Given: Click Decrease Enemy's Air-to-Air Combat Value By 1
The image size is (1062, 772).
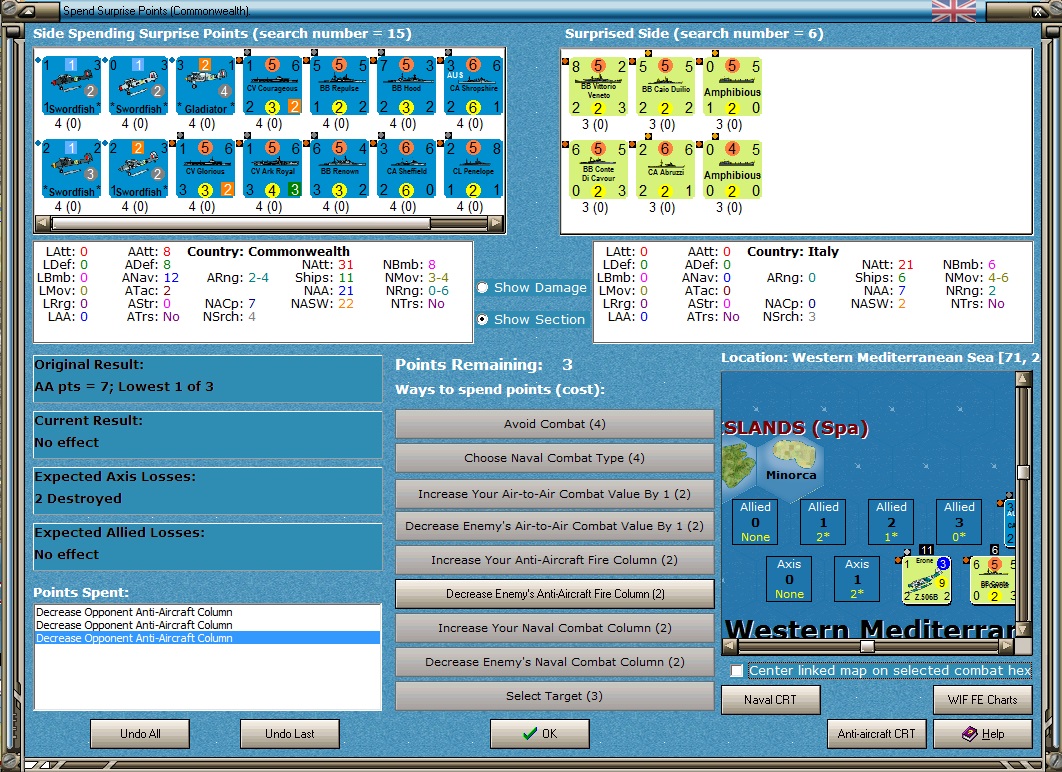Looking at the screenshot, I should coord(555,526).
